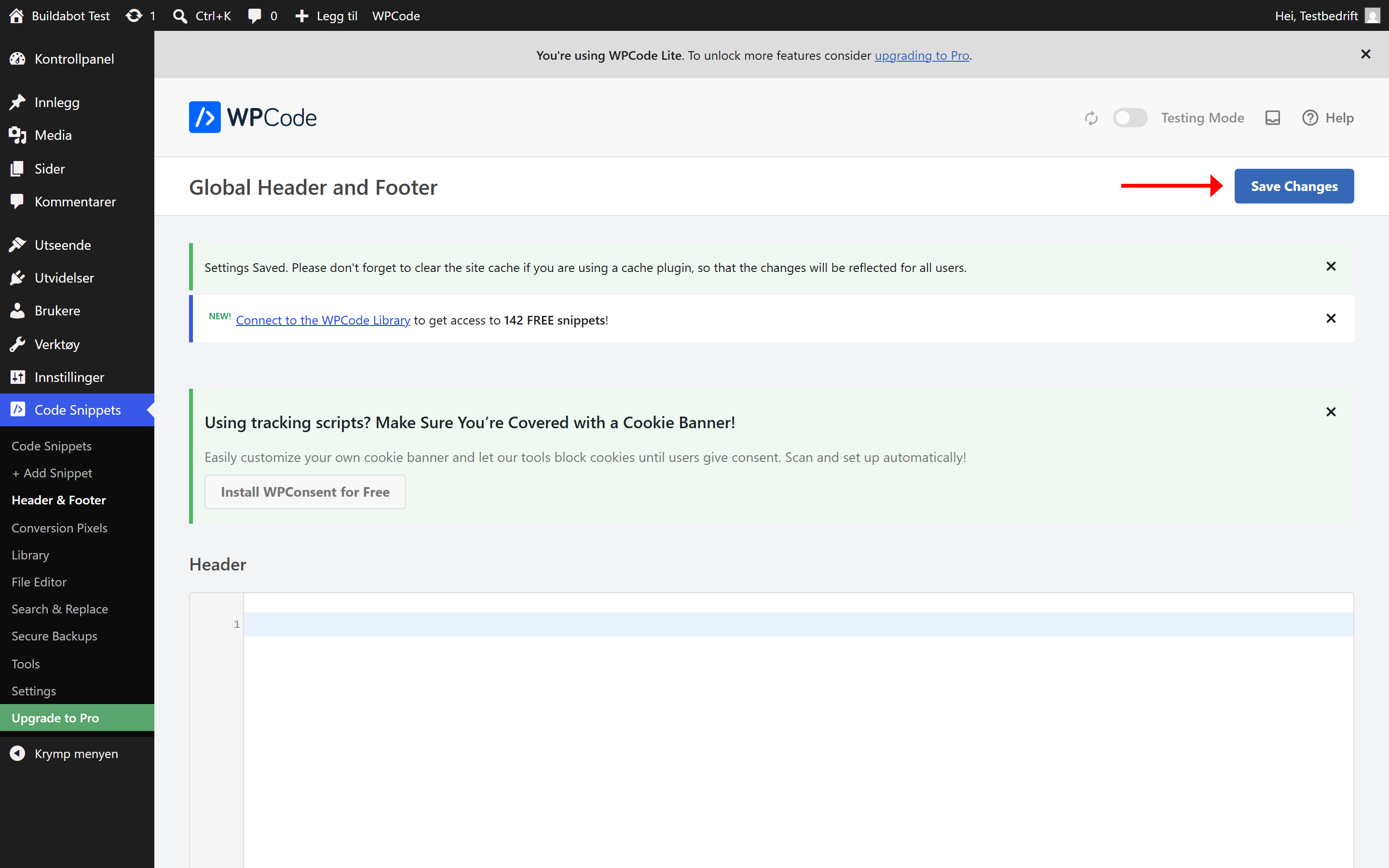Click the WPCode logo

pos(253,117)
